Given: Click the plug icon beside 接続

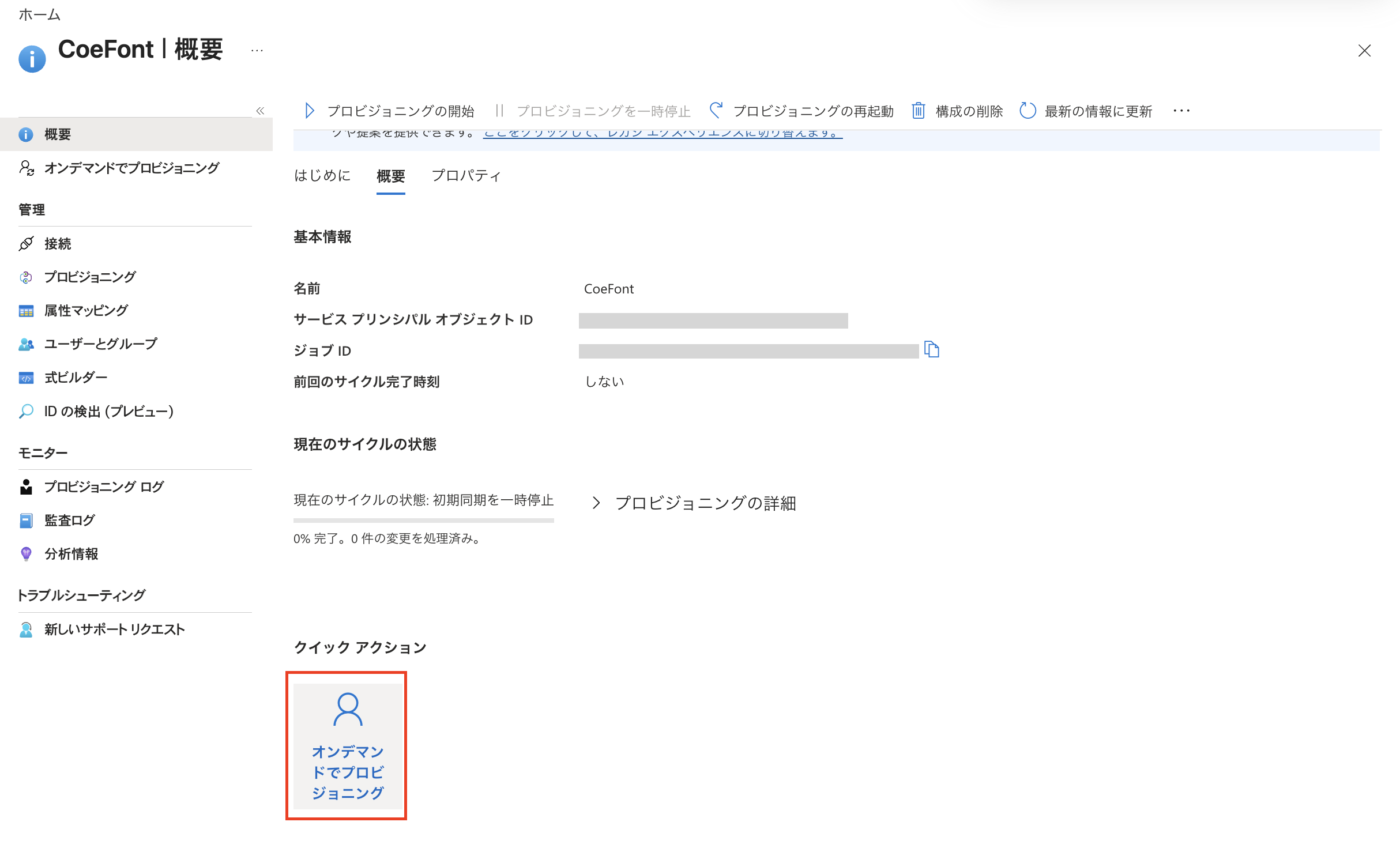Looking at the screenshot, I should (x=26, y=244).
